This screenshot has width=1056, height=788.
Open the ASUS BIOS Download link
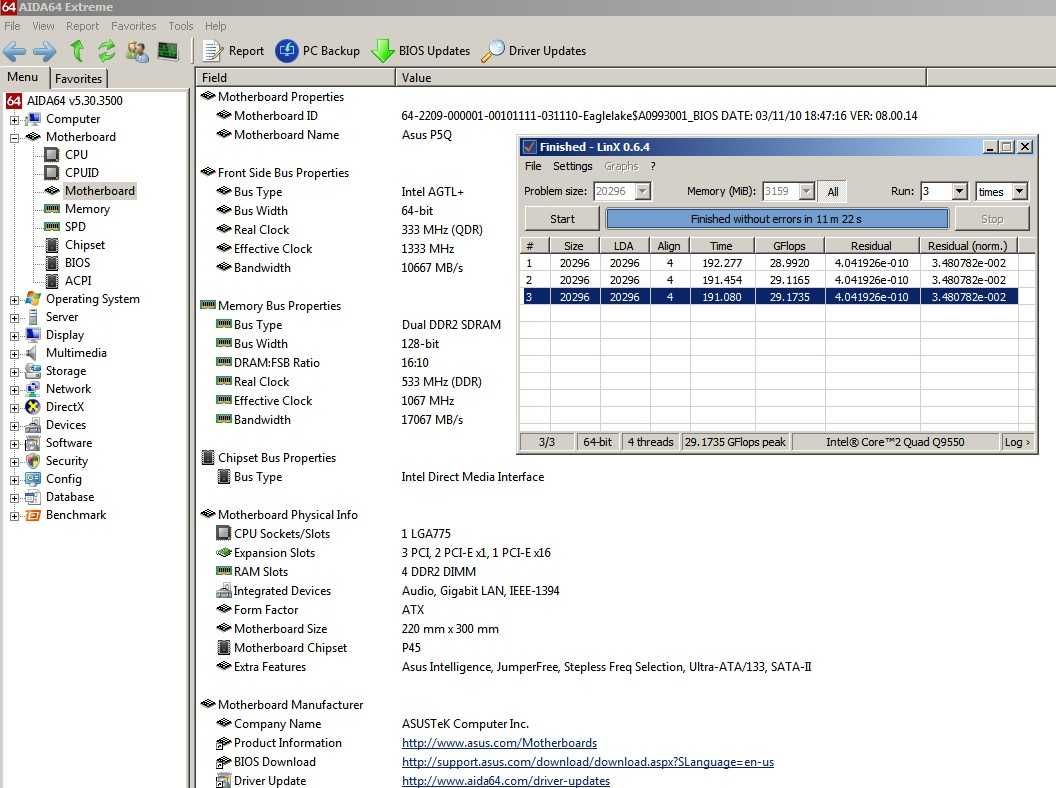pos(587,762)
